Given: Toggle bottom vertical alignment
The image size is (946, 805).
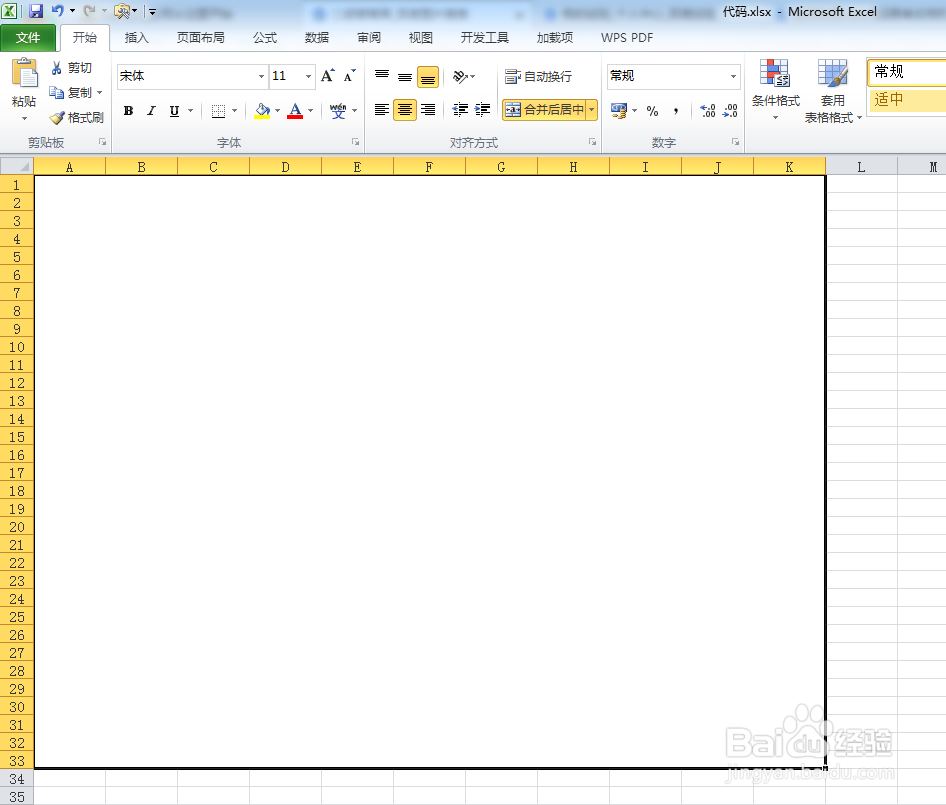Looking at the screenshot, I should 428,77.
